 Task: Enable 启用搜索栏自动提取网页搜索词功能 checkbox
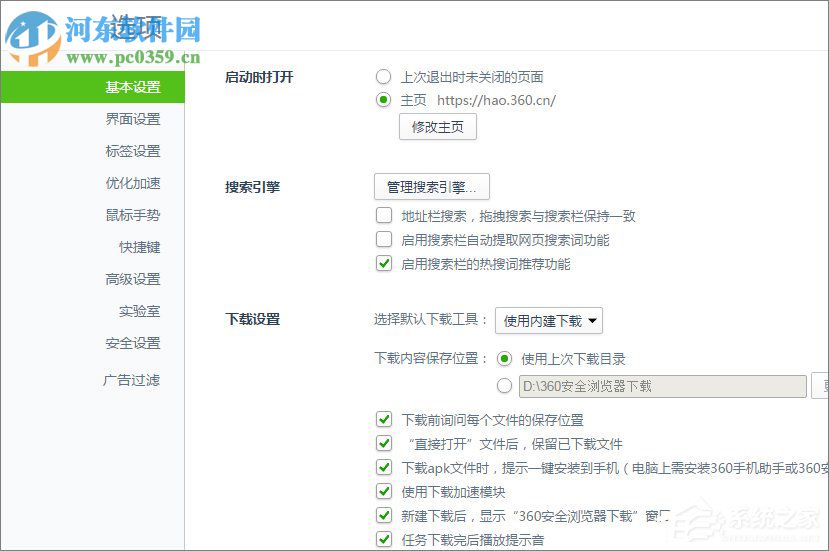coord(384,239)
